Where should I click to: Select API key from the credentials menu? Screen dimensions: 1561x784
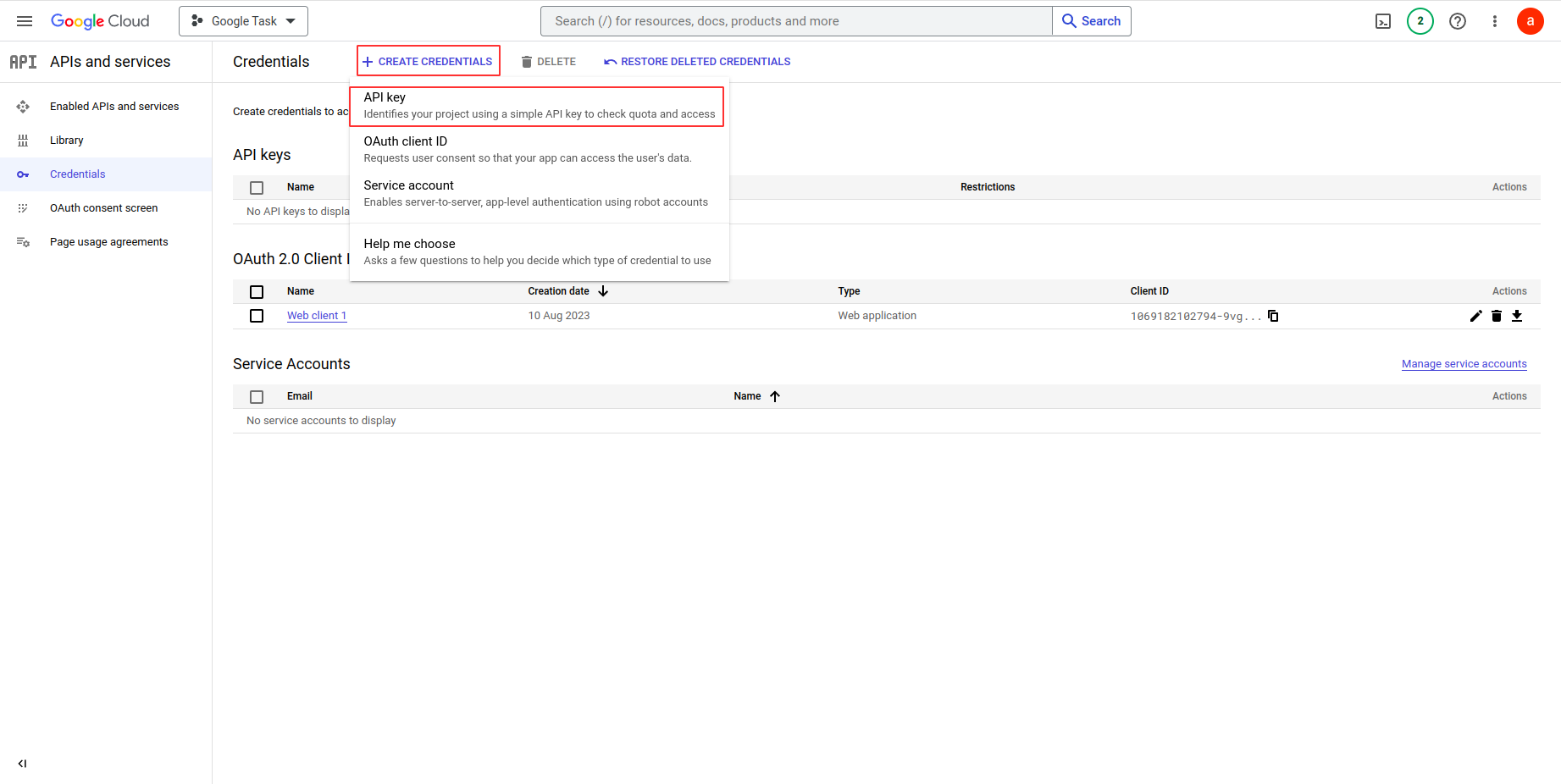pos(537,106)
